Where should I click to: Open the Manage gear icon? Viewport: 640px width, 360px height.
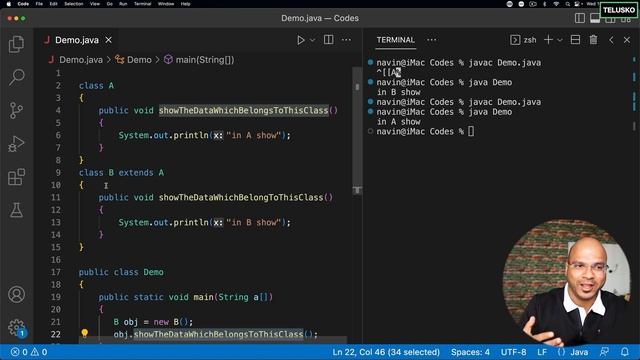pyautogui.click(x=16, y=327)
